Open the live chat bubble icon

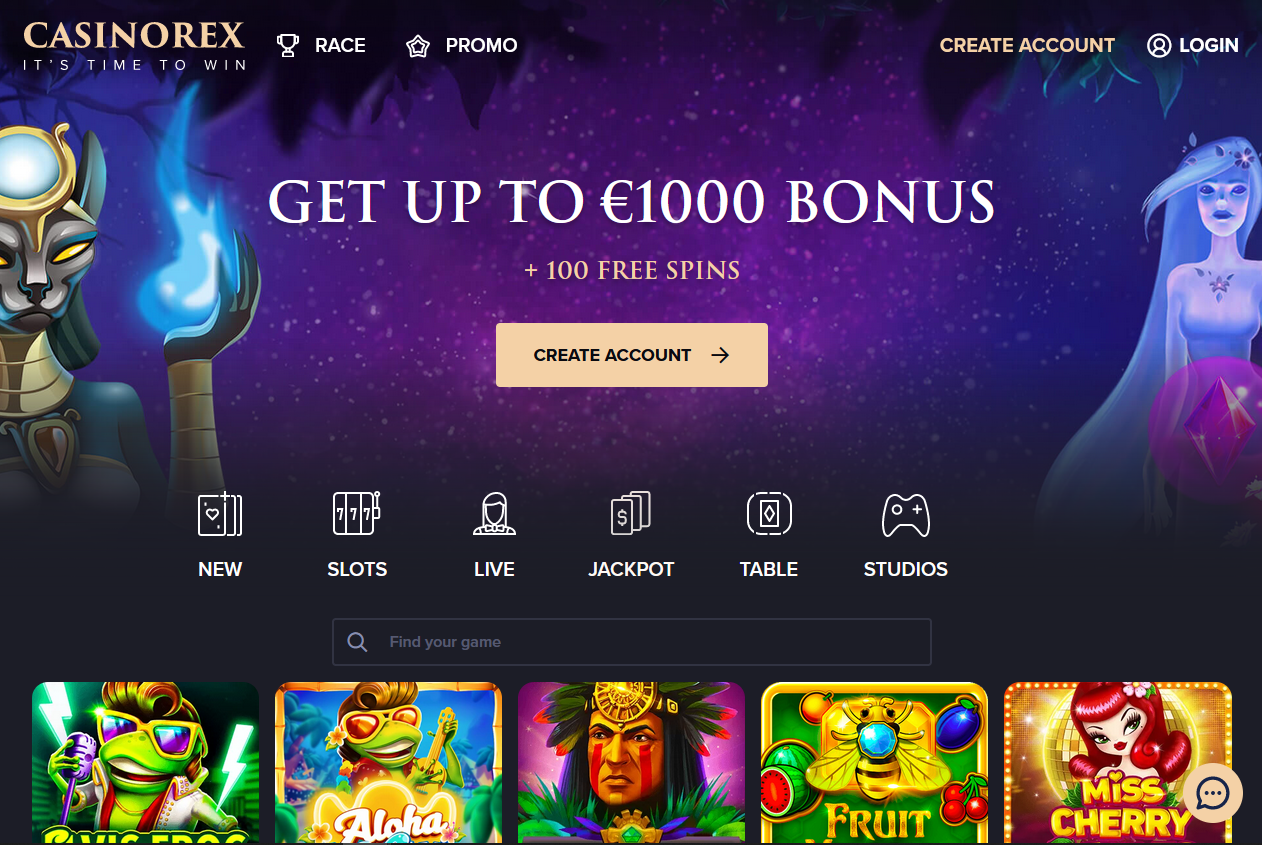point(1213,794)
